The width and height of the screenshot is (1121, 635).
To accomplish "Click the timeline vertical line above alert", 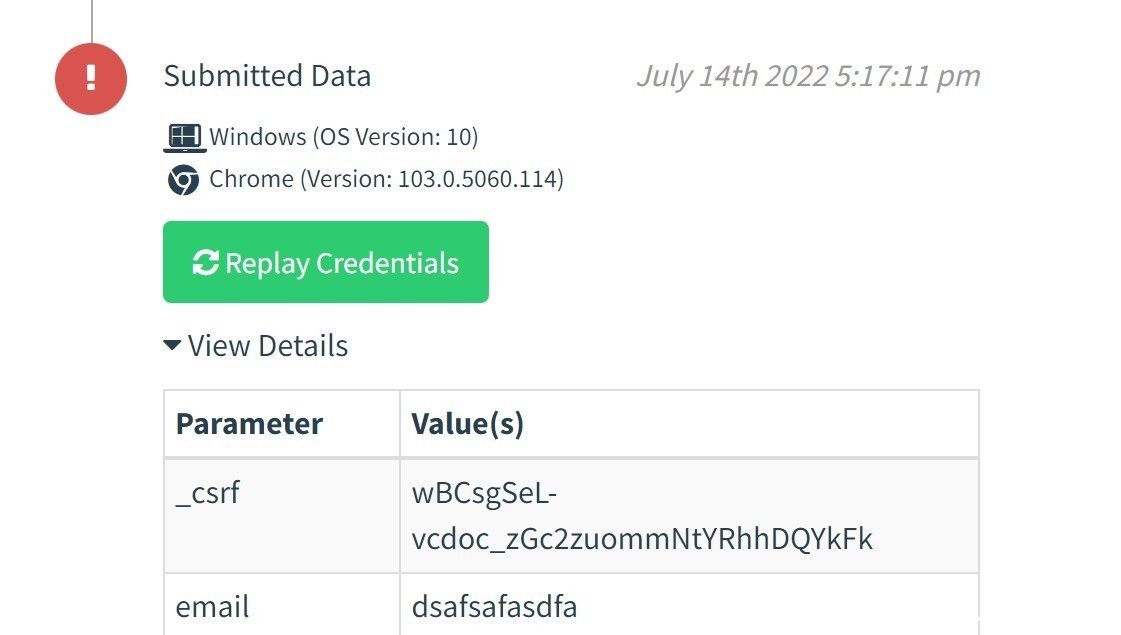I will click(92, 21).
